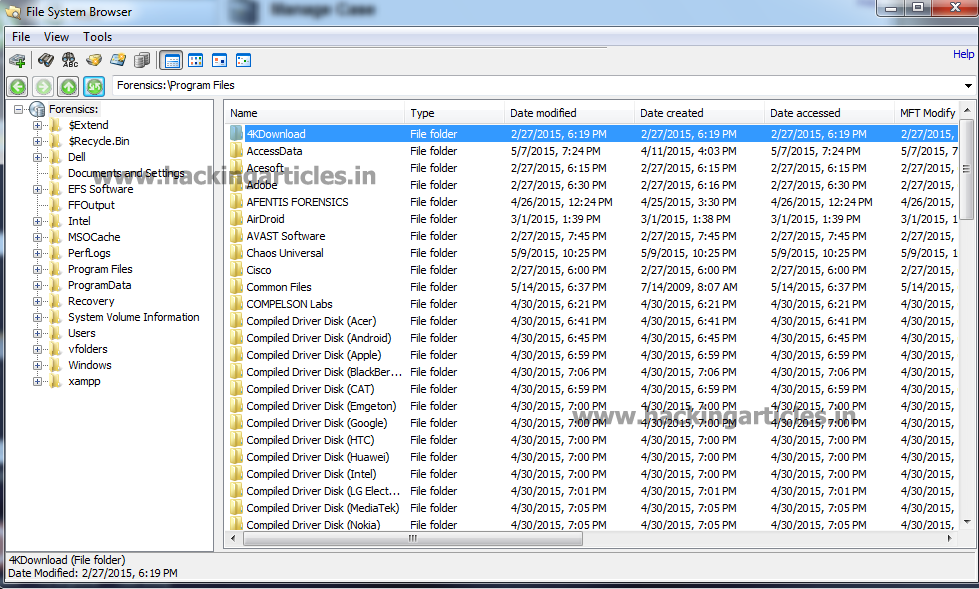Image resolution: width=979 pixels, height=589 pixels.
Task: Click the green sync tree button
Action: coord(94,86)
